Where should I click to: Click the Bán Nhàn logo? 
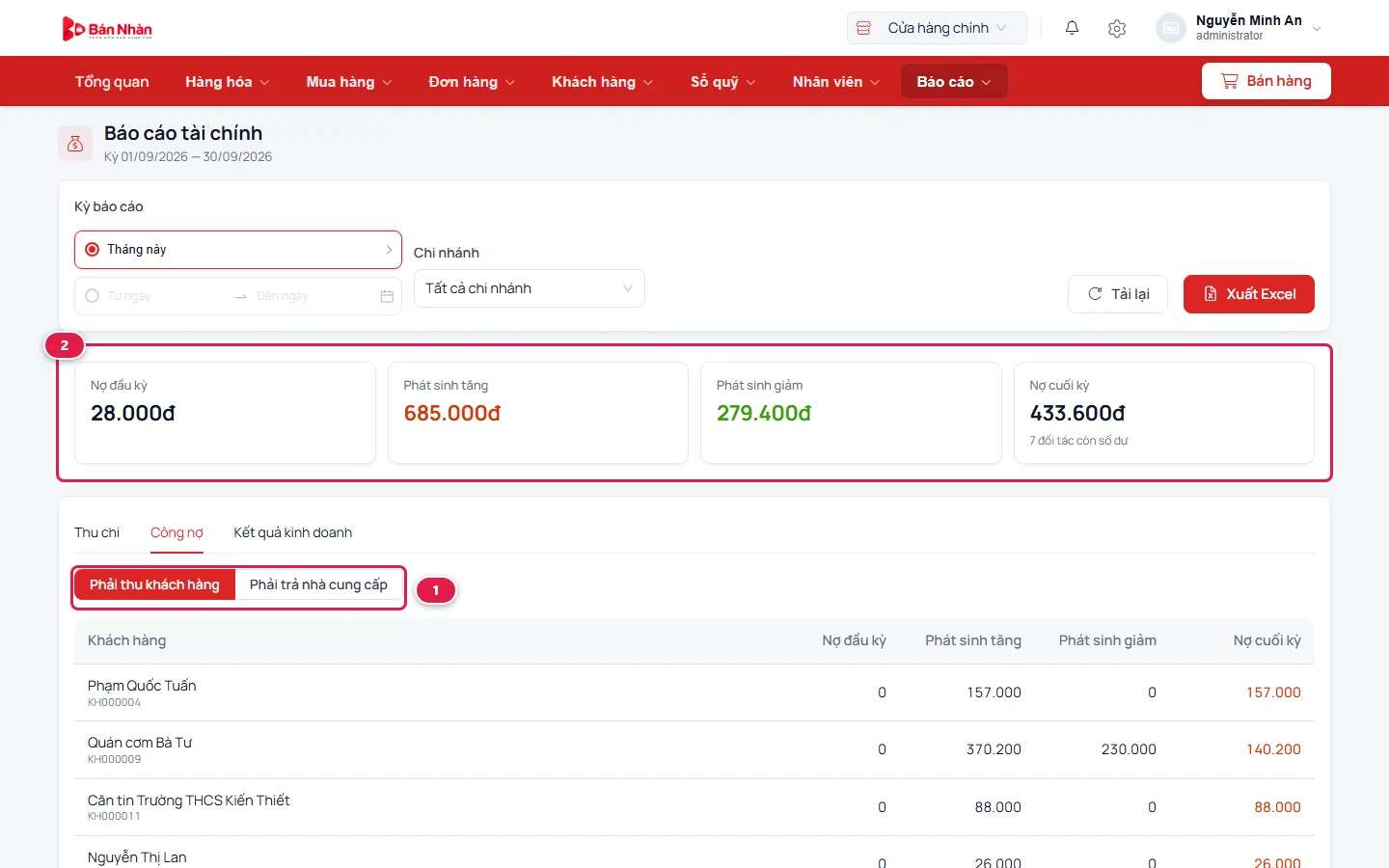point(107,29)
